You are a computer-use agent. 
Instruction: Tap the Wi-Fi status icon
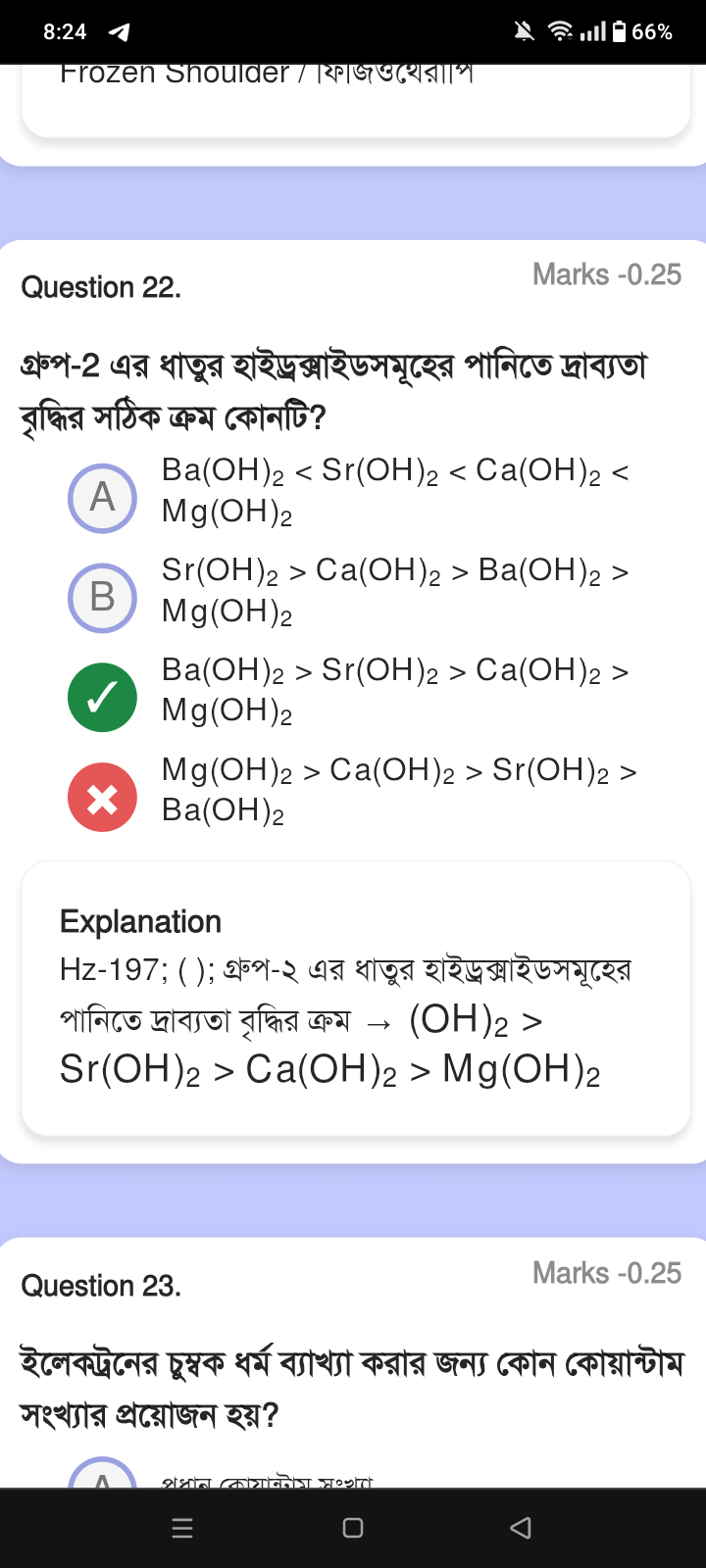tap(560, 31)
